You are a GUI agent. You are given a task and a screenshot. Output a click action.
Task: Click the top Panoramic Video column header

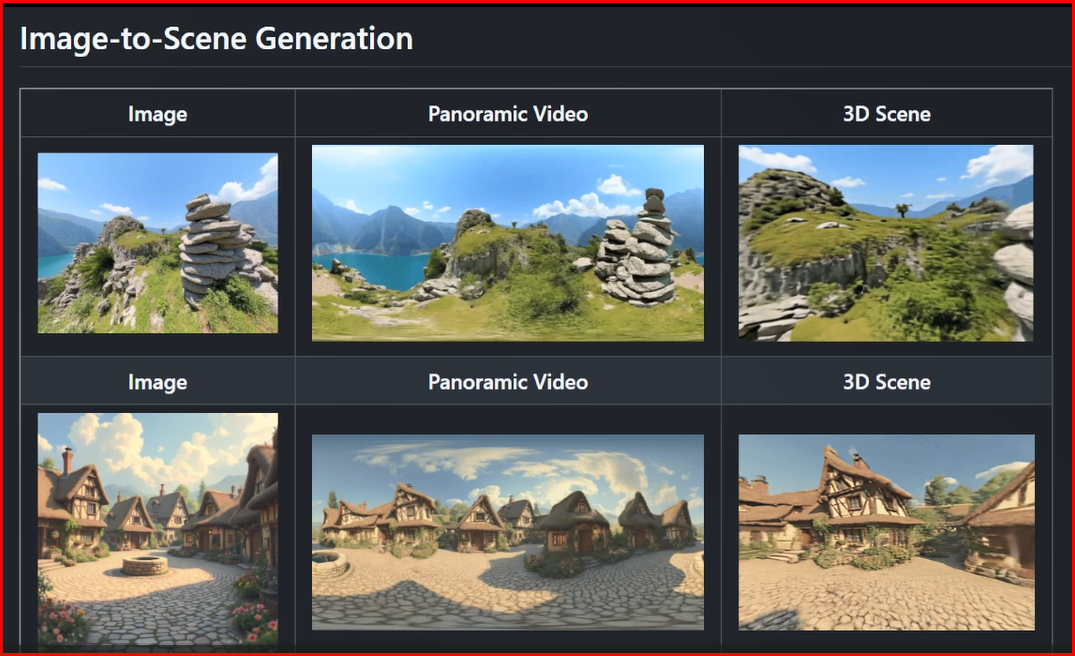508,114
